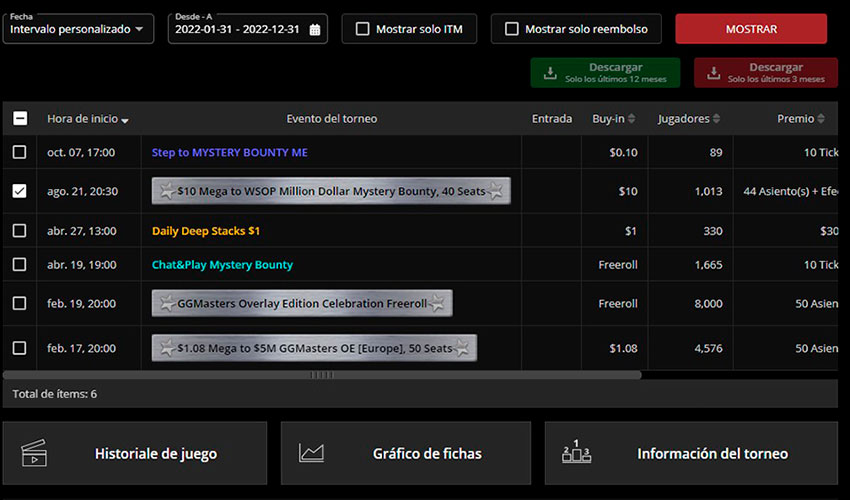The width and height of the screenshot is (850, 500).
Task: Open Historiale de juego
Action: click(135, 453)
